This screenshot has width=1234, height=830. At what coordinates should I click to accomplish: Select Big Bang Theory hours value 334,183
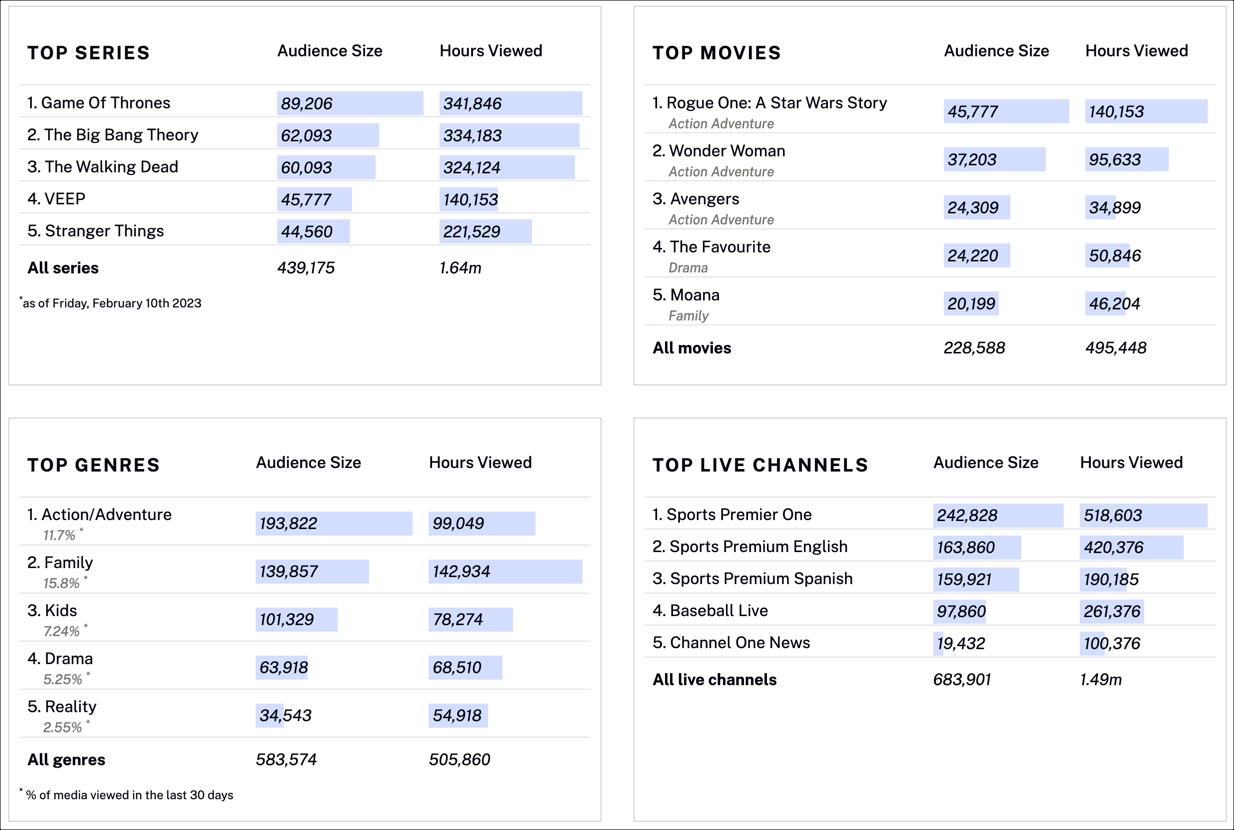click(x=472, y=136)
